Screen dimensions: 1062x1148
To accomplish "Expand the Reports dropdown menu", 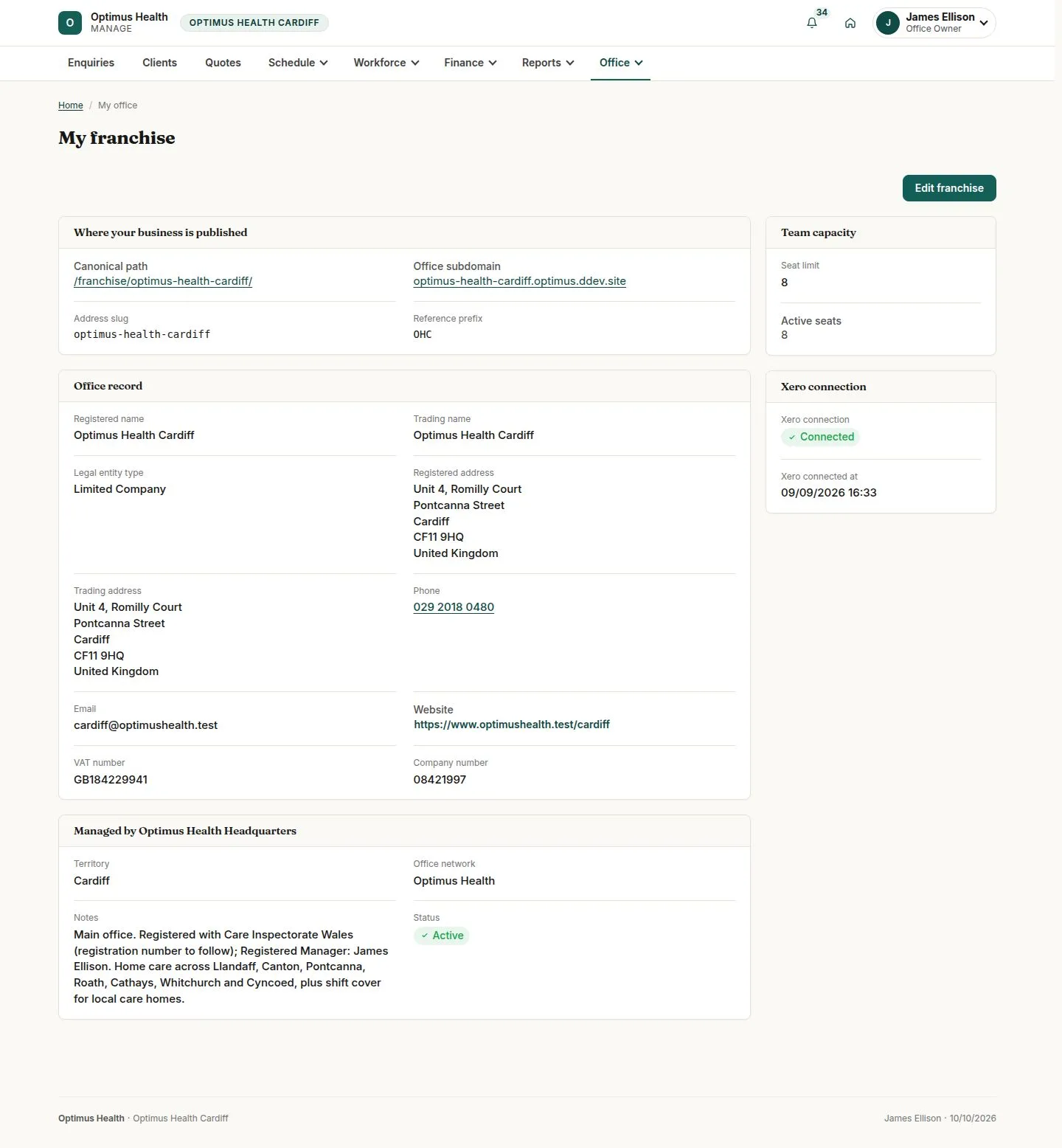I will tap(548, 63).
